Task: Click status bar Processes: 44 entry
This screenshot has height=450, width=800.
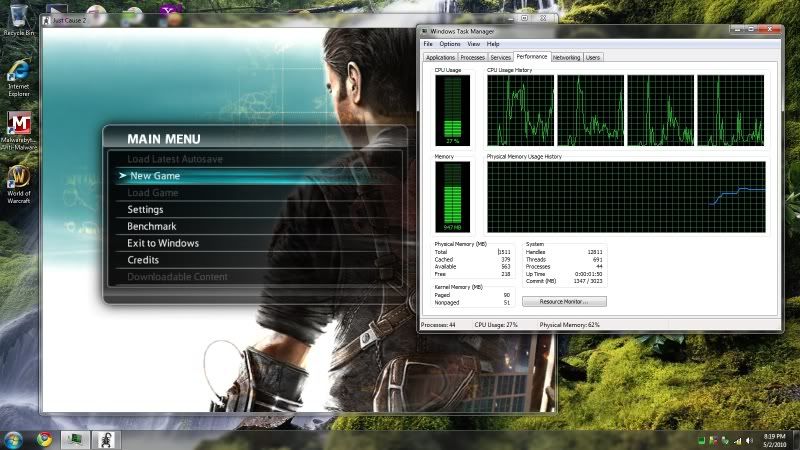Action: pos(438,324)
